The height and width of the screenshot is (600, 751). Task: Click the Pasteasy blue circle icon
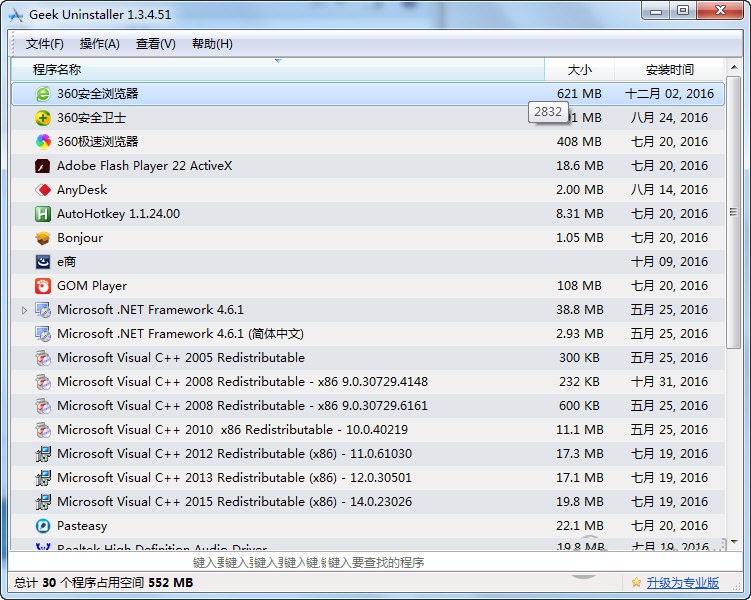coord(43,526)
